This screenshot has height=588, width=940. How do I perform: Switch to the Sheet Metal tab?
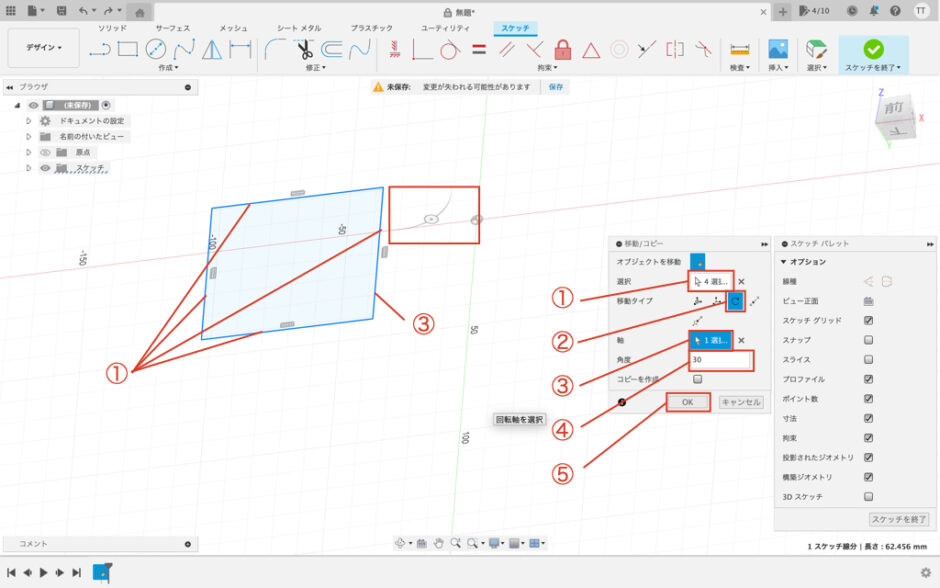pos(299,28)
